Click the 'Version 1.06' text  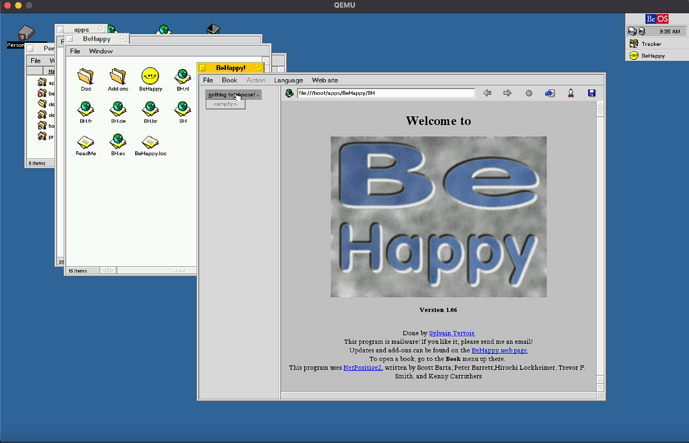click(438, 310)
